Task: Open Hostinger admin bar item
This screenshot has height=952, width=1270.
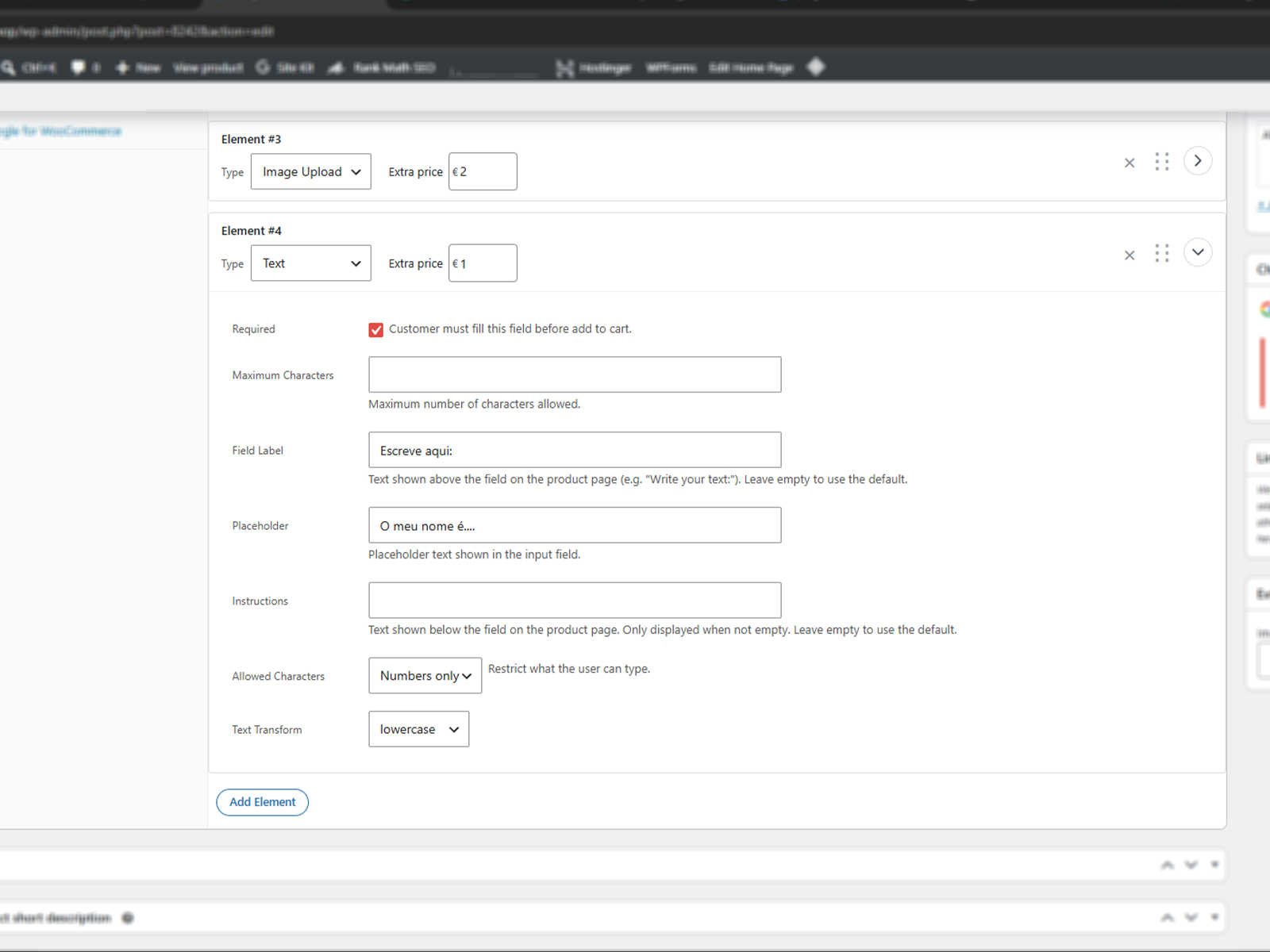Action: coord(594,68)
